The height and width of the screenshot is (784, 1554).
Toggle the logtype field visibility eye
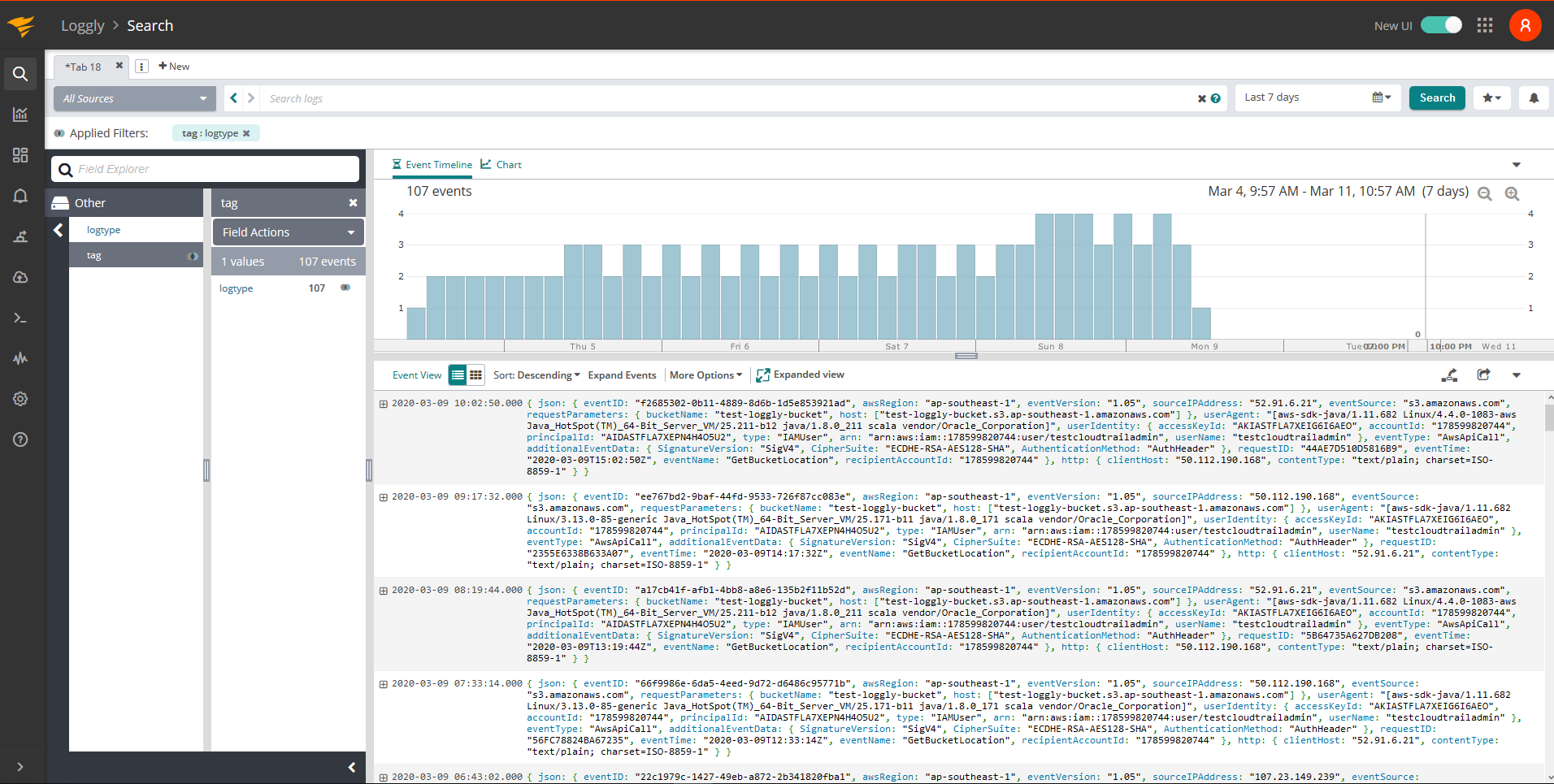click(345, 288)
